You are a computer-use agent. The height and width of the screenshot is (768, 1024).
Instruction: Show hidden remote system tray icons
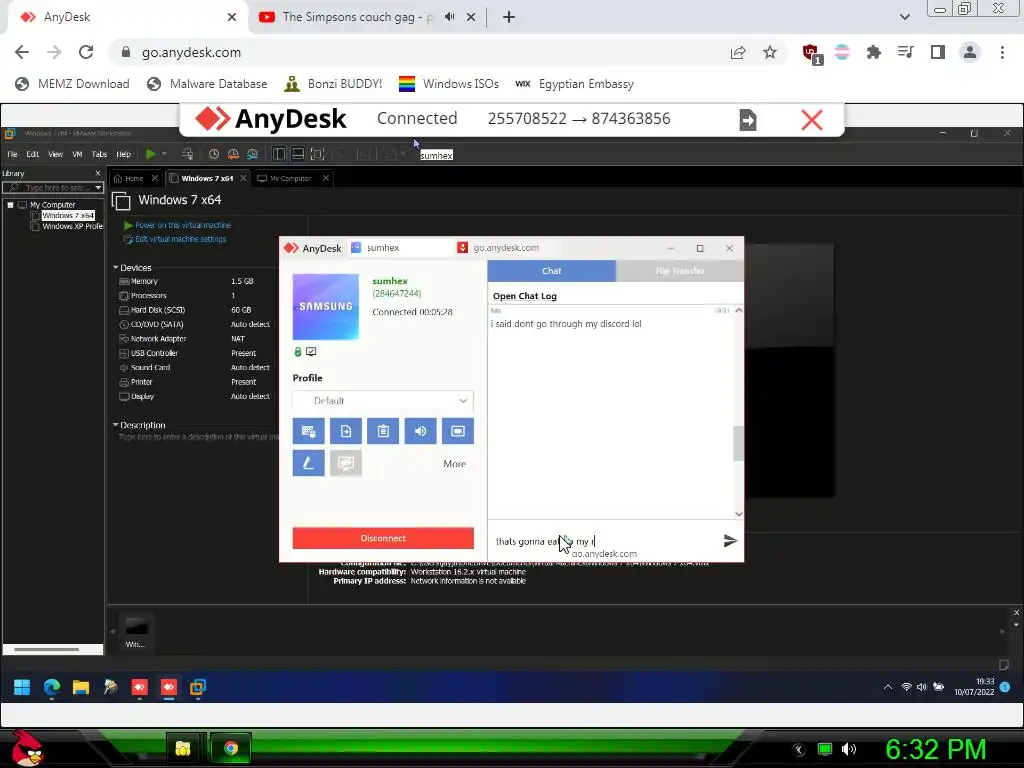pos(888,687)
